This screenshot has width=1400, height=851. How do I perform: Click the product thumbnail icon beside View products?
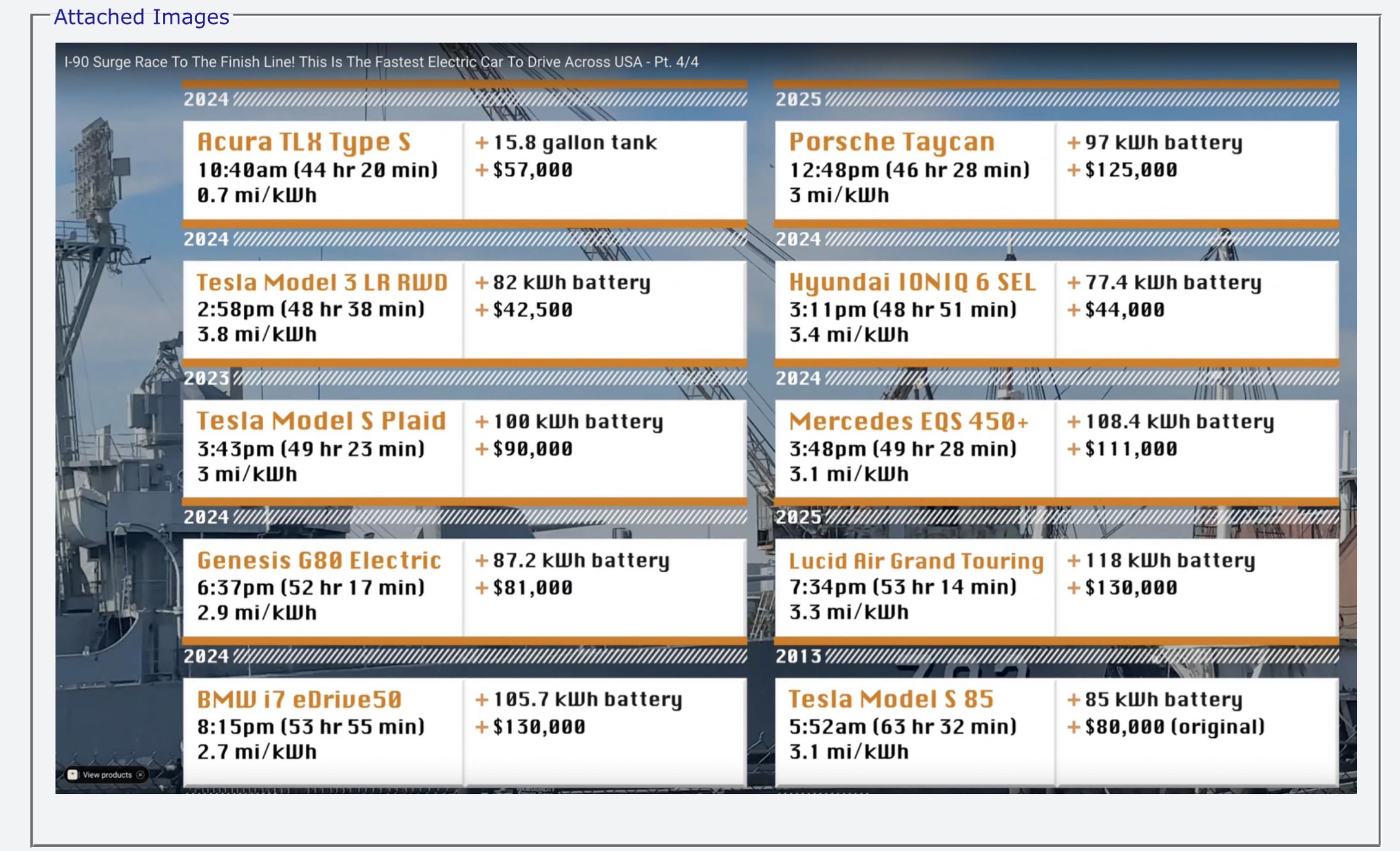click(x=73, y=775)
